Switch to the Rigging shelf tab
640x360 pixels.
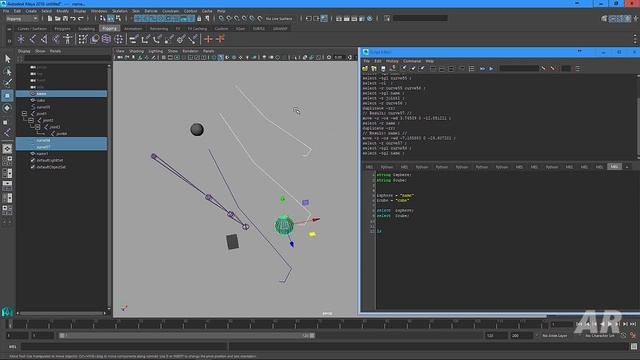point(109,29)
